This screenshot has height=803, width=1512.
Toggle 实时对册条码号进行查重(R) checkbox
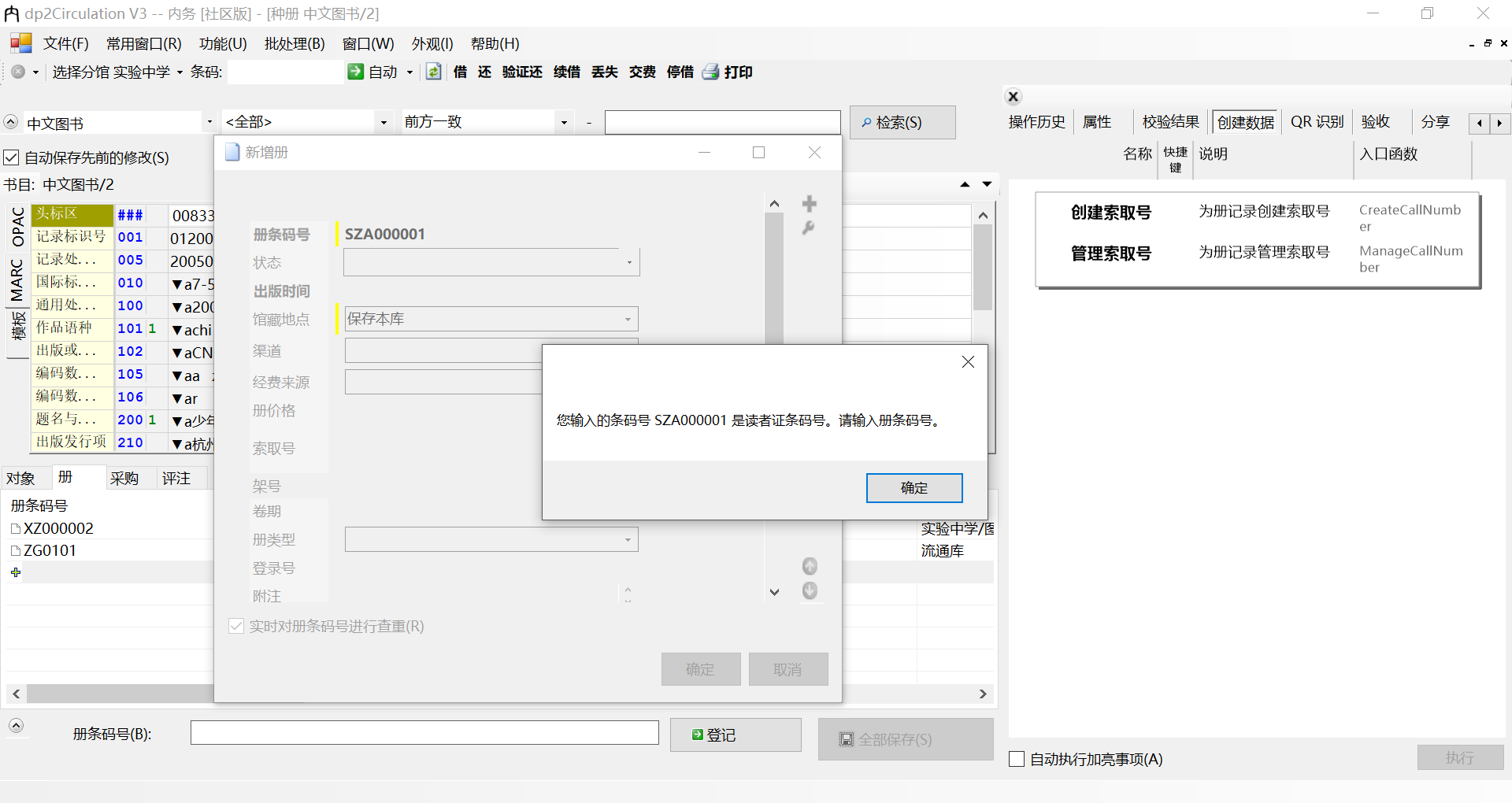tap(236, 626)
